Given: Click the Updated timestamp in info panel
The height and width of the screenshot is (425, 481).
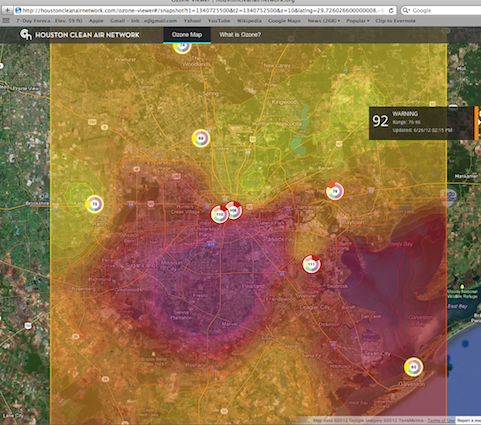Looking at the screenshot, I should pos(422,130).
